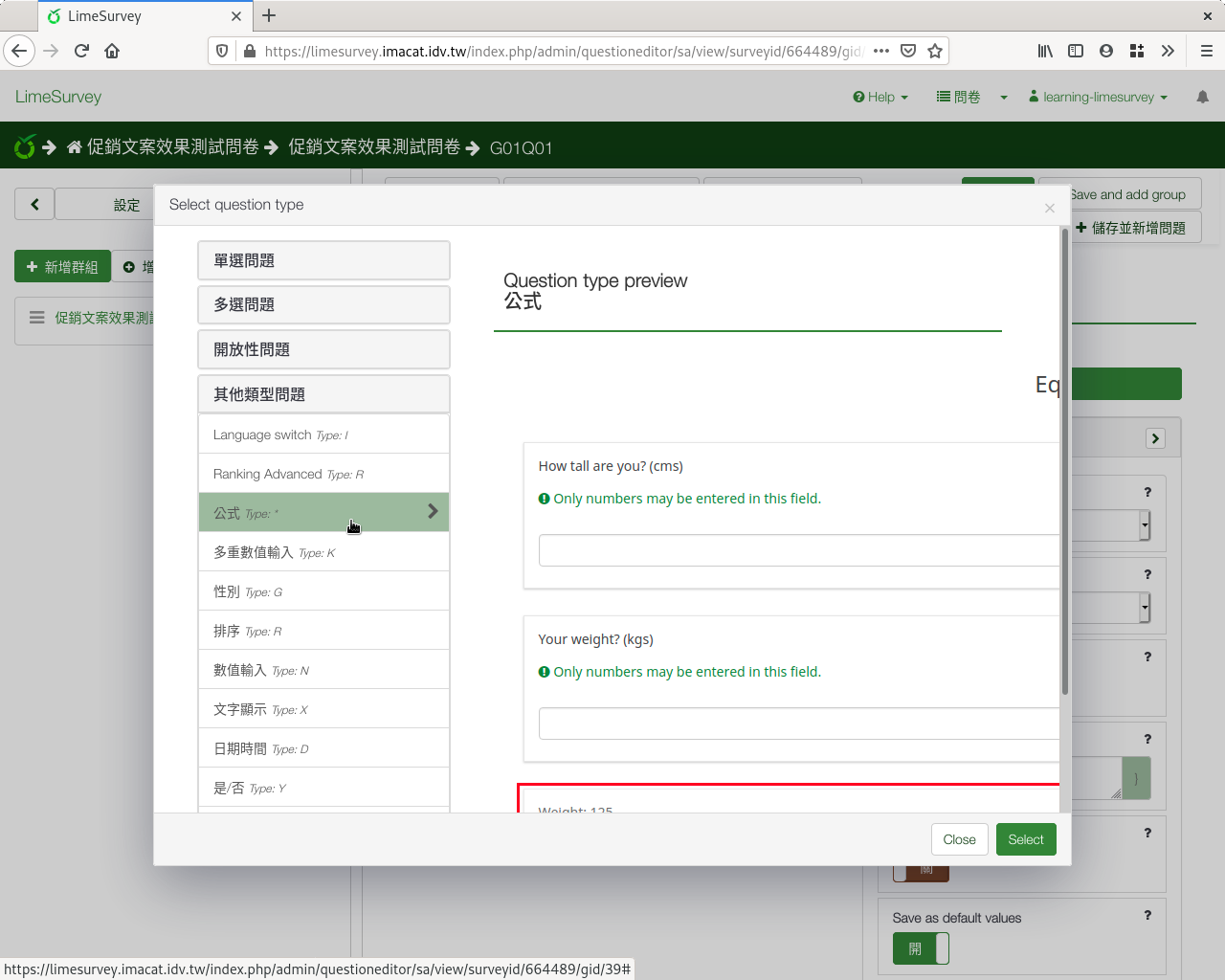Click the dialog vertical scrollbar
The width and height of the screenshot is (1225, 980).
click(x=1064, y=461)
